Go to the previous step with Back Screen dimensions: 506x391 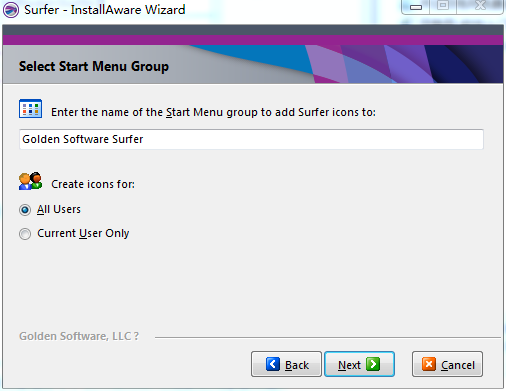click(x=286, y=364)
